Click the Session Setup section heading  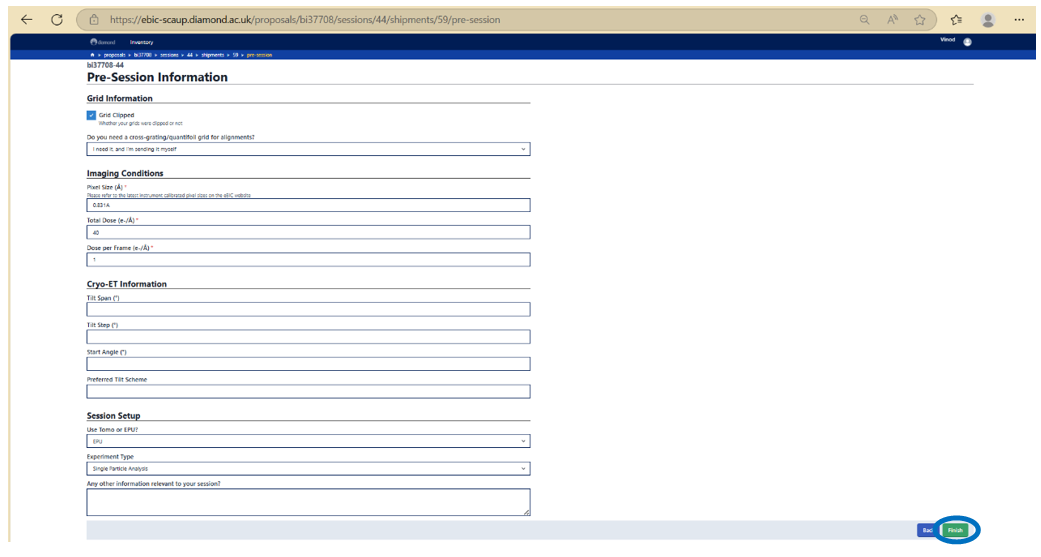coord(114,416)
